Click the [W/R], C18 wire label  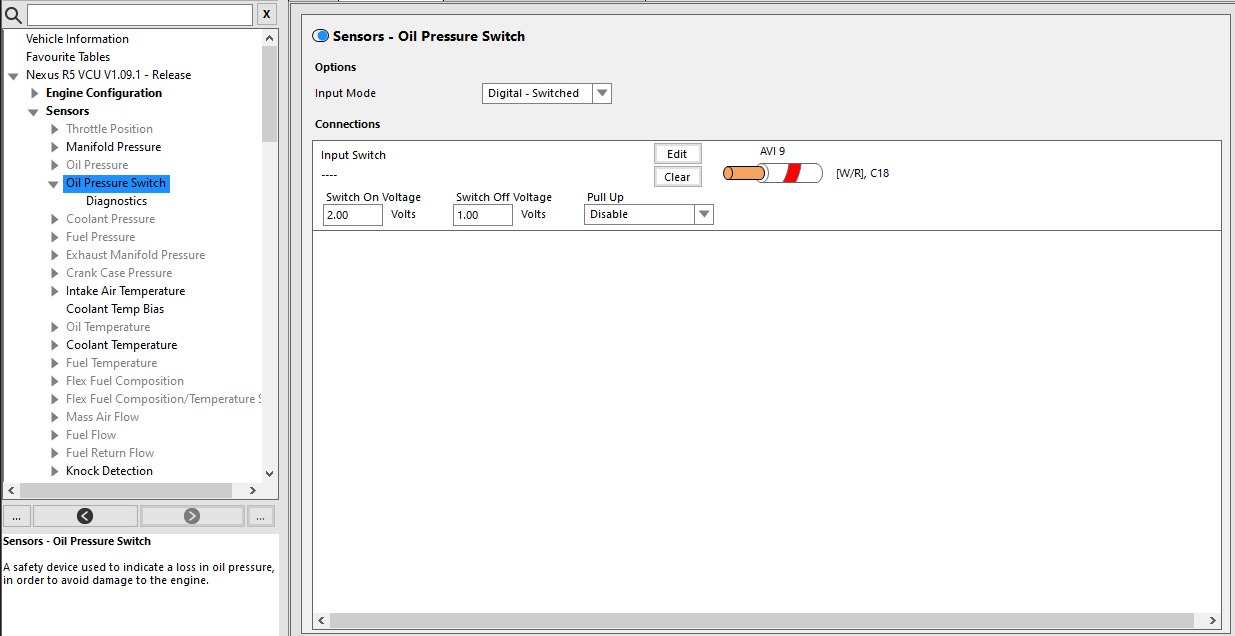(x=862, y=173)
